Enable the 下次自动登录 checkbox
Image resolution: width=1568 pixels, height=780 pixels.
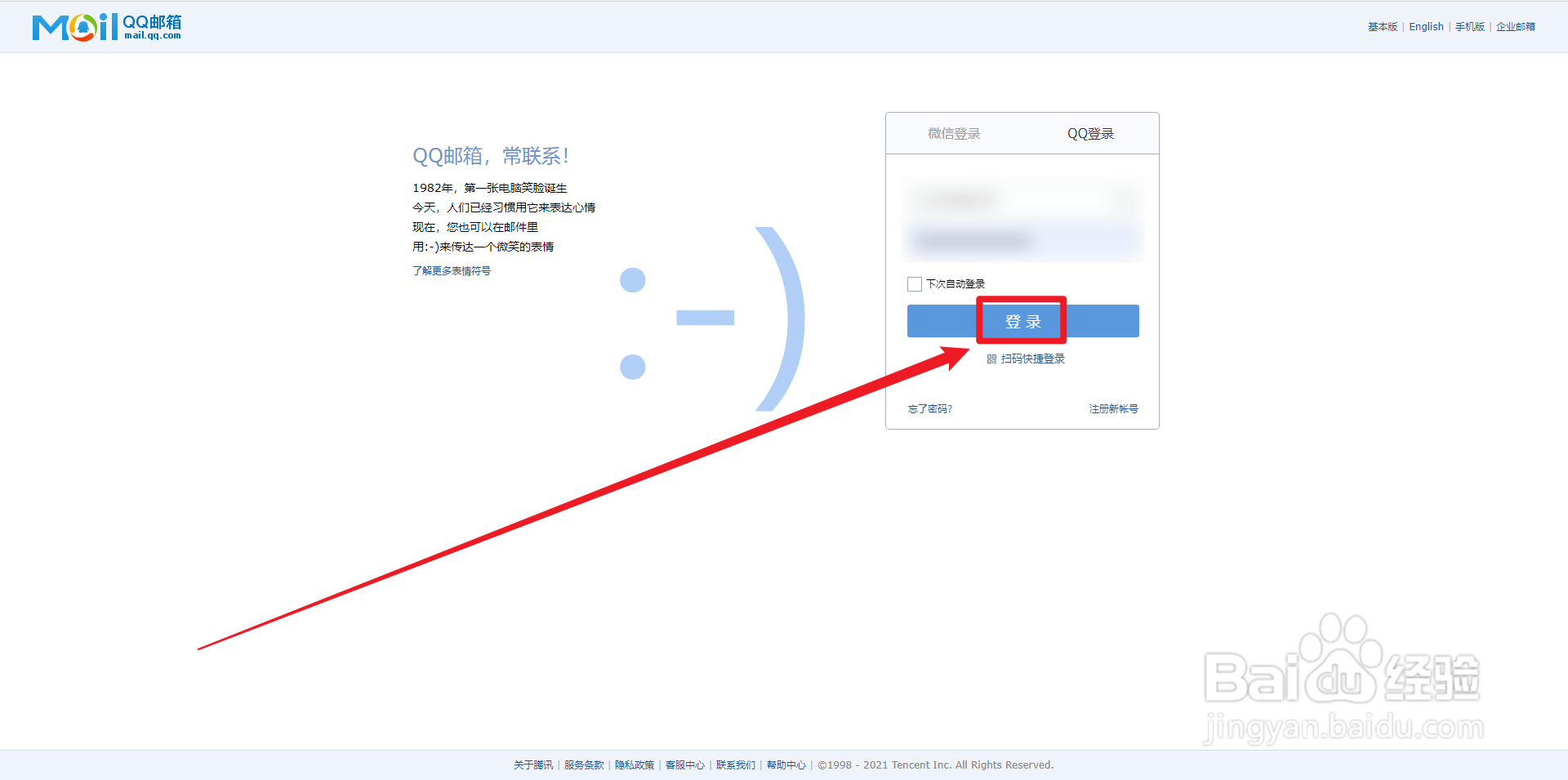915,284
